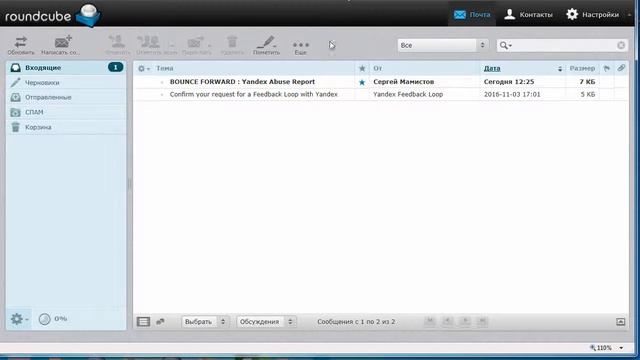
Task: Open the Настройки tab
Action: coord(593,14)
